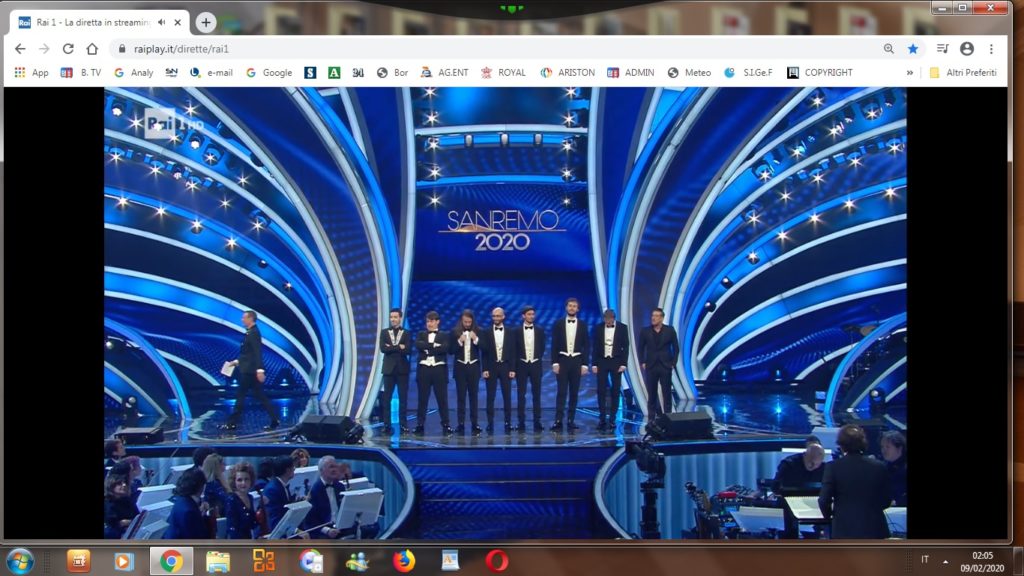Show hidden system tray icons

coord(946,561)
